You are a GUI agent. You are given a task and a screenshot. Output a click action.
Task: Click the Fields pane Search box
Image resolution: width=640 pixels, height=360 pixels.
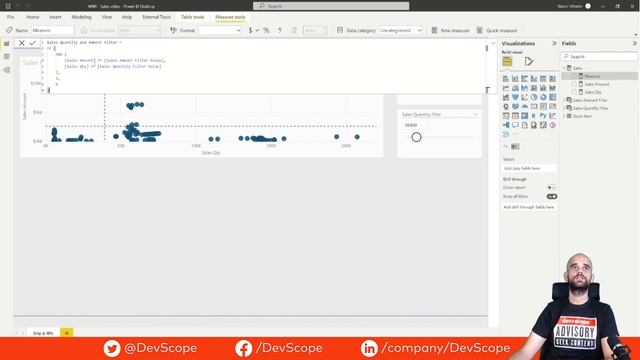(x=599, y=56)
